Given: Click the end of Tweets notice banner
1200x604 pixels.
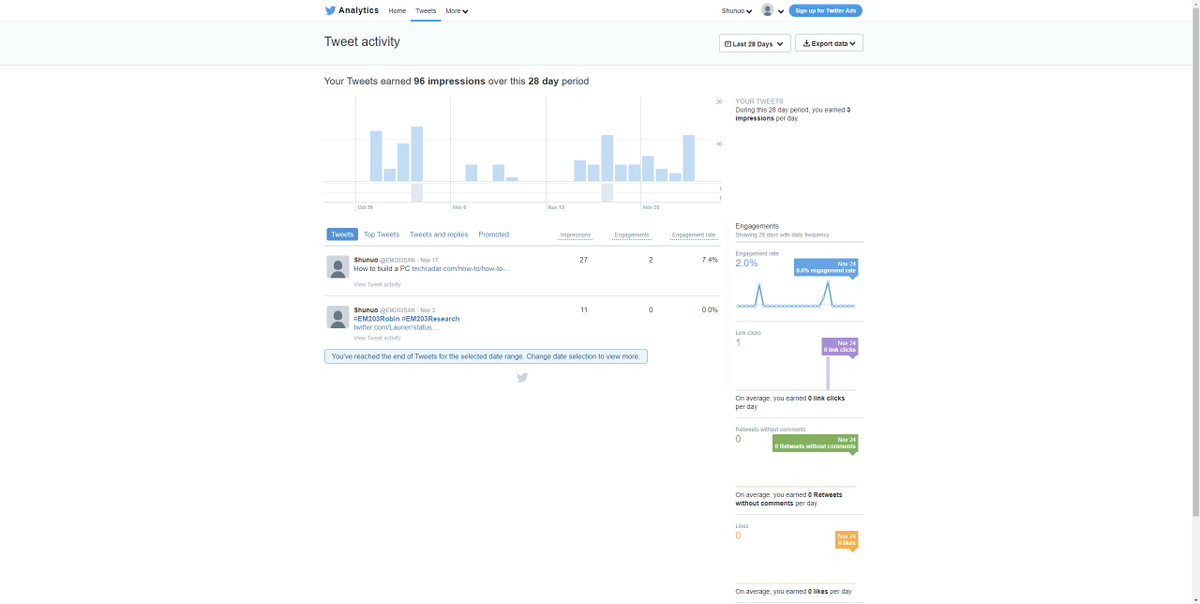Looking at the screenshot, I should pos(486,356).
